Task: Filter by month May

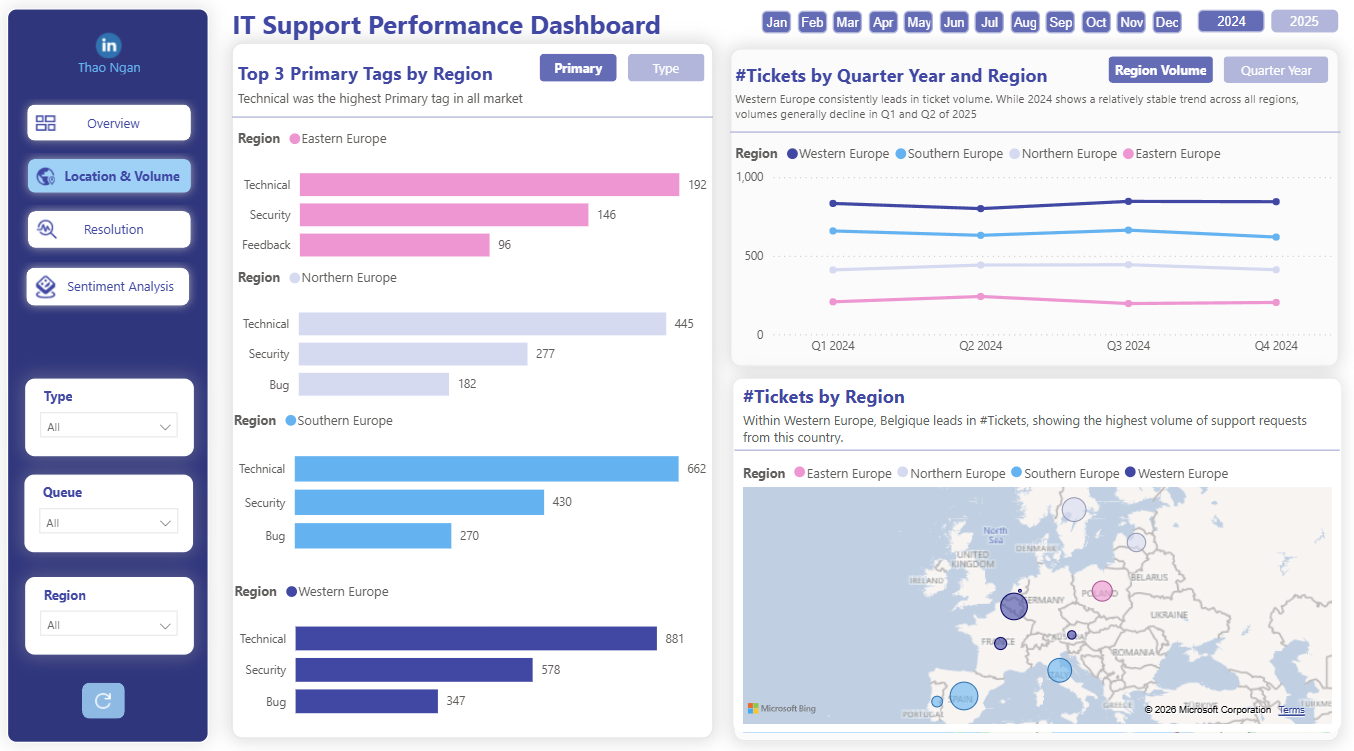Action: pyautogui.click(x=919, y=22)
